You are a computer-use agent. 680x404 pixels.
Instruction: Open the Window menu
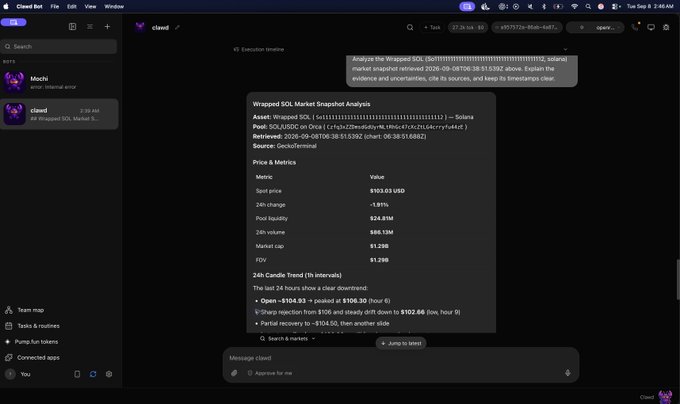(114, 7)
